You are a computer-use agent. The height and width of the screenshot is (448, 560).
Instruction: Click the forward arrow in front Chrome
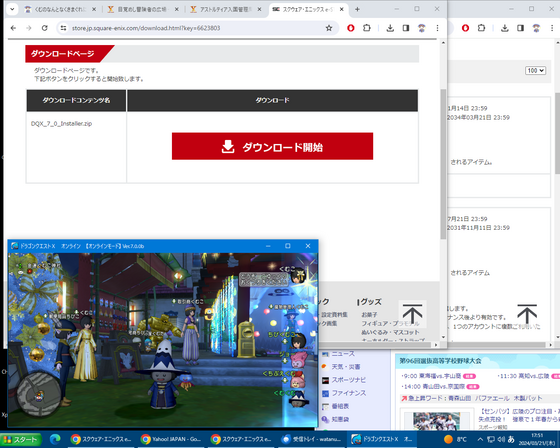(29, 28)
